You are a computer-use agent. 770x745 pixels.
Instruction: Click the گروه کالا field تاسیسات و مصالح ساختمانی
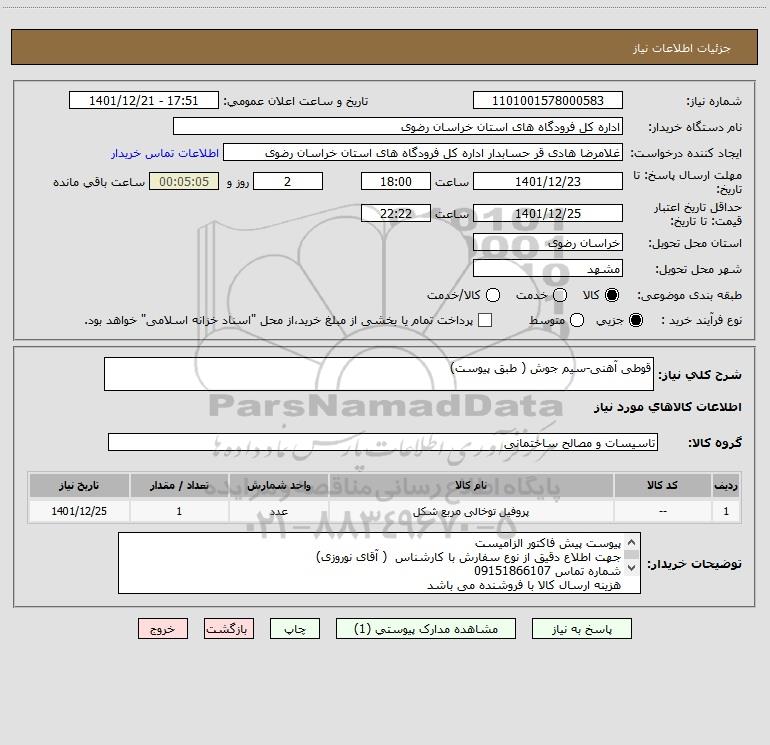383,442
